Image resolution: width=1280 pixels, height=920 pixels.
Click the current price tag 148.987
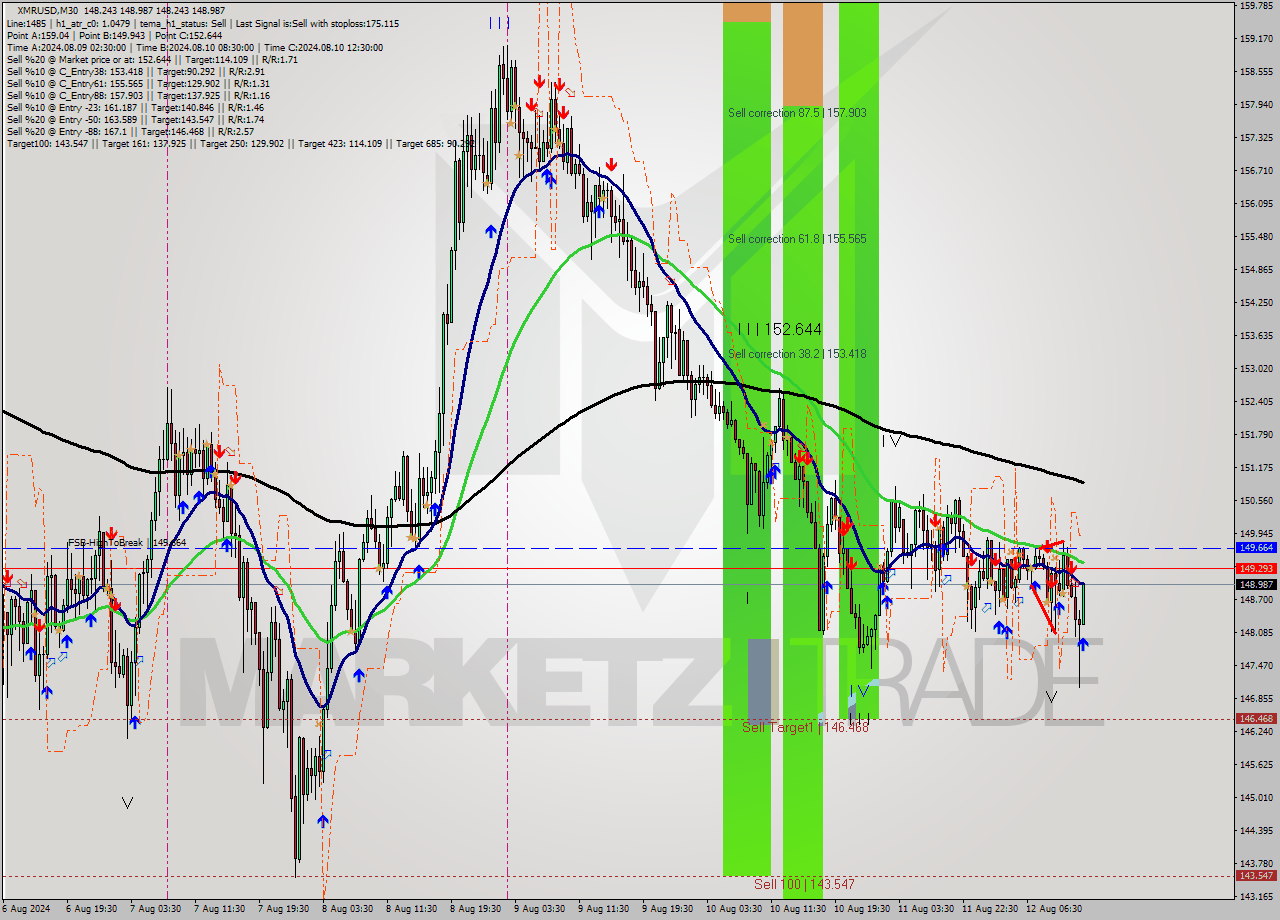[x=1256, y=584]
